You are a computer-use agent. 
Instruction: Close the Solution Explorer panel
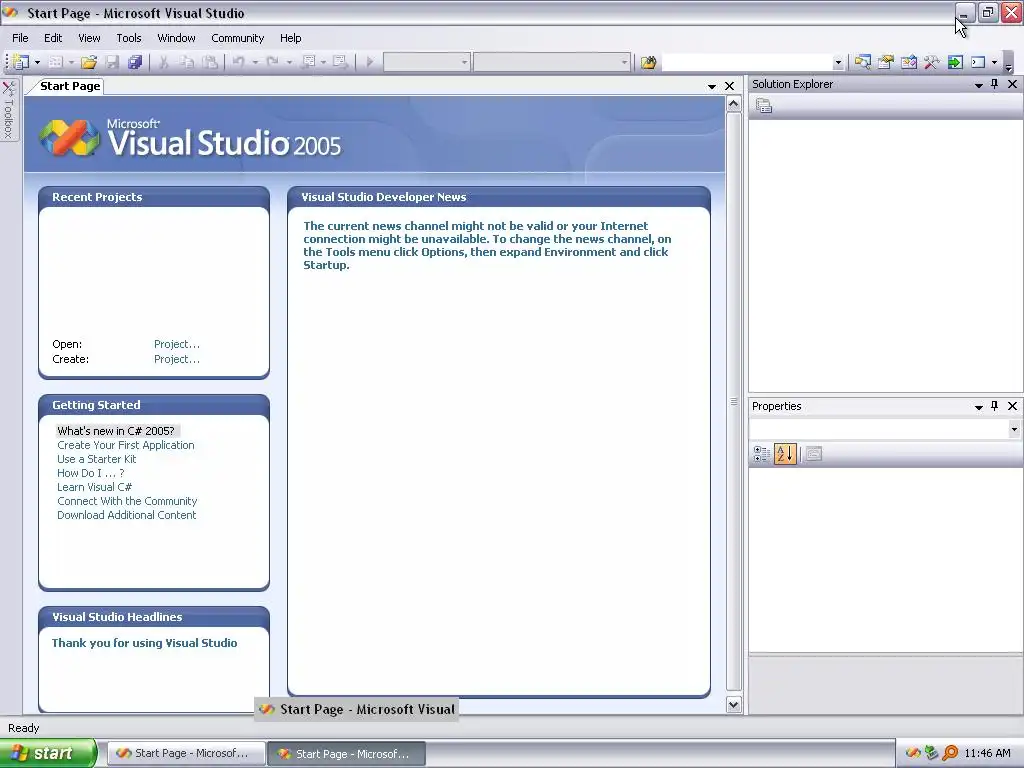click(1012, 84)
